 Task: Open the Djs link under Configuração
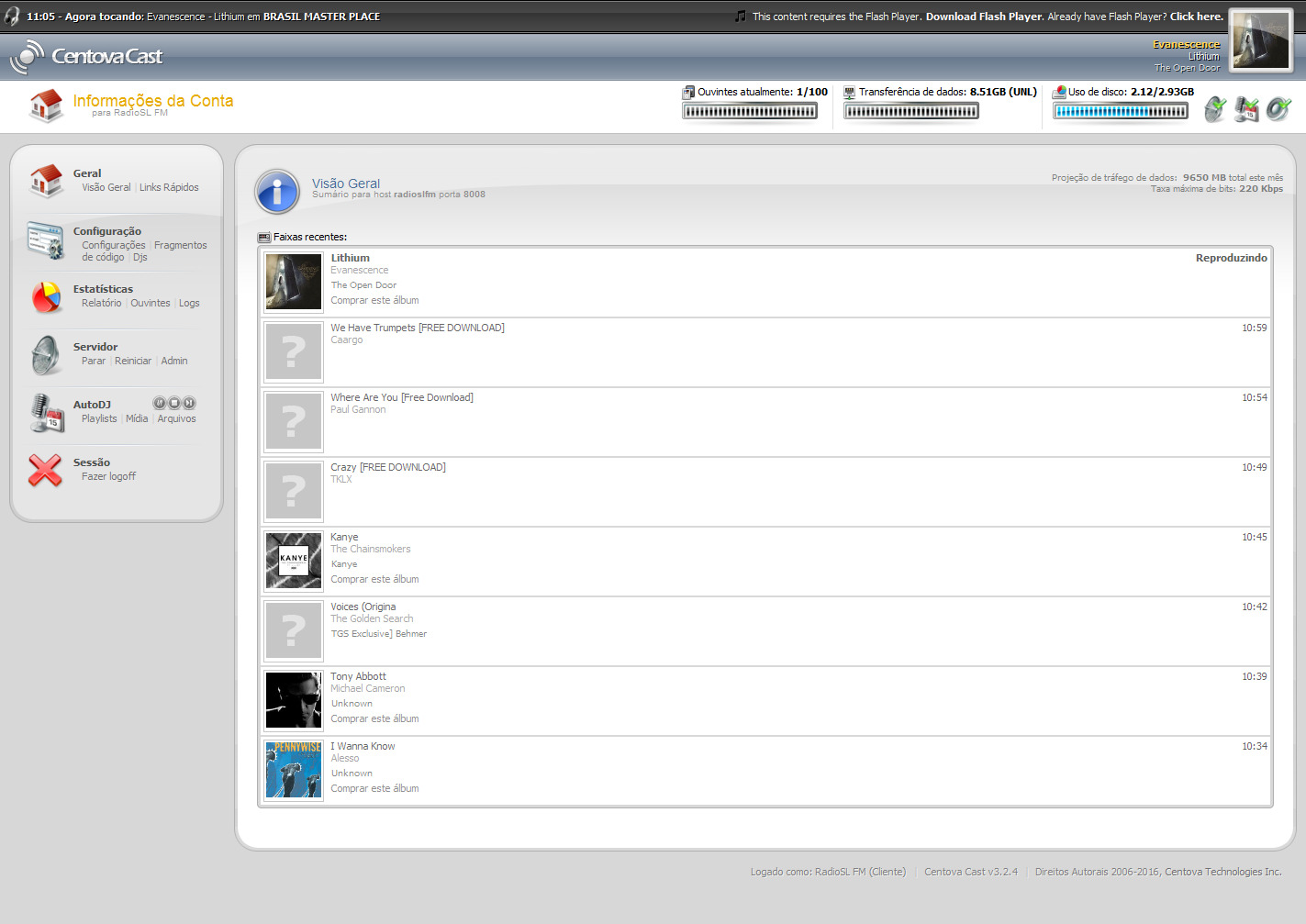click(140, 257)
